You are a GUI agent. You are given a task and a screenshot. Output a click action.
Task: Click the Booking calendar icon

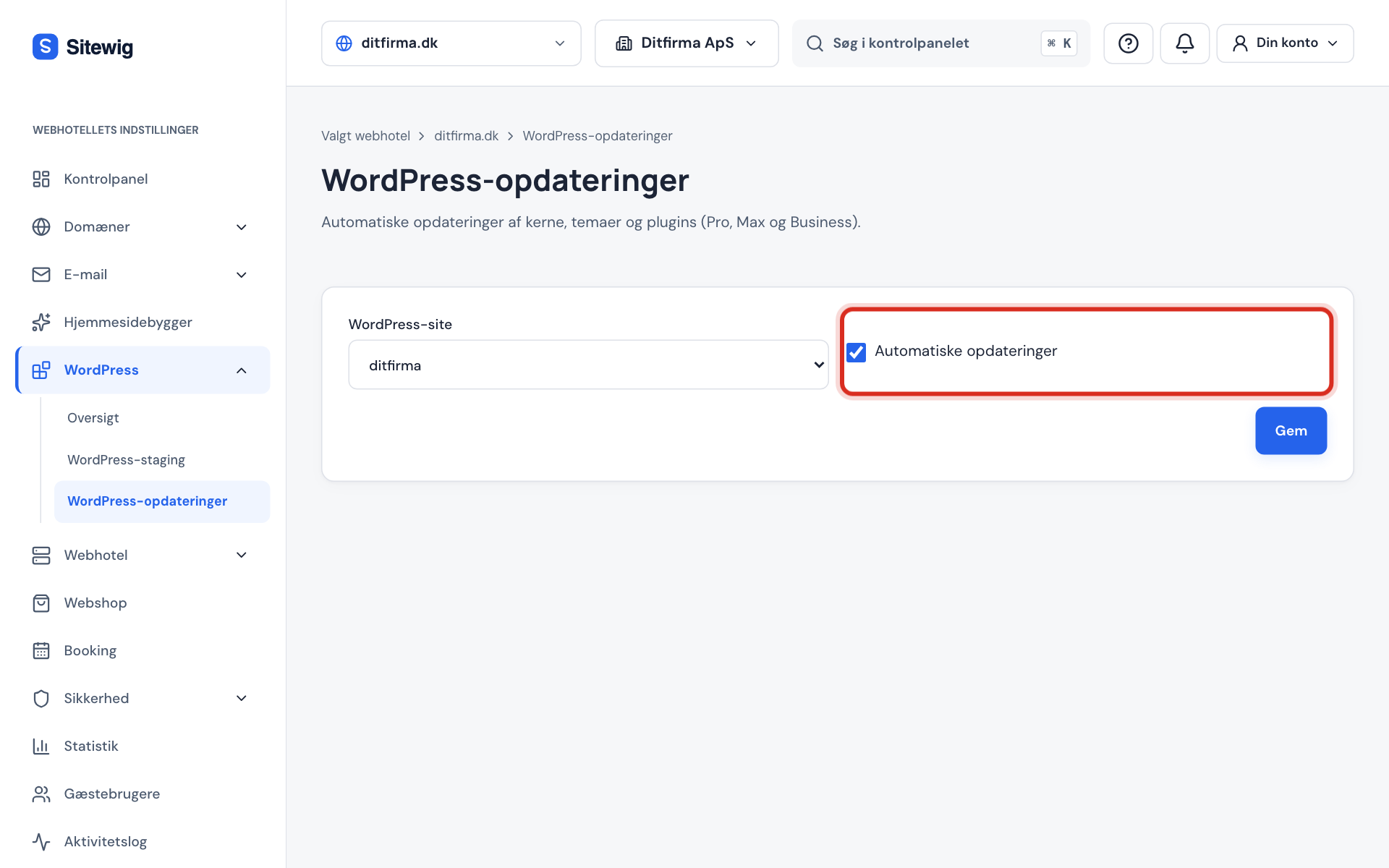pos(41,651)
